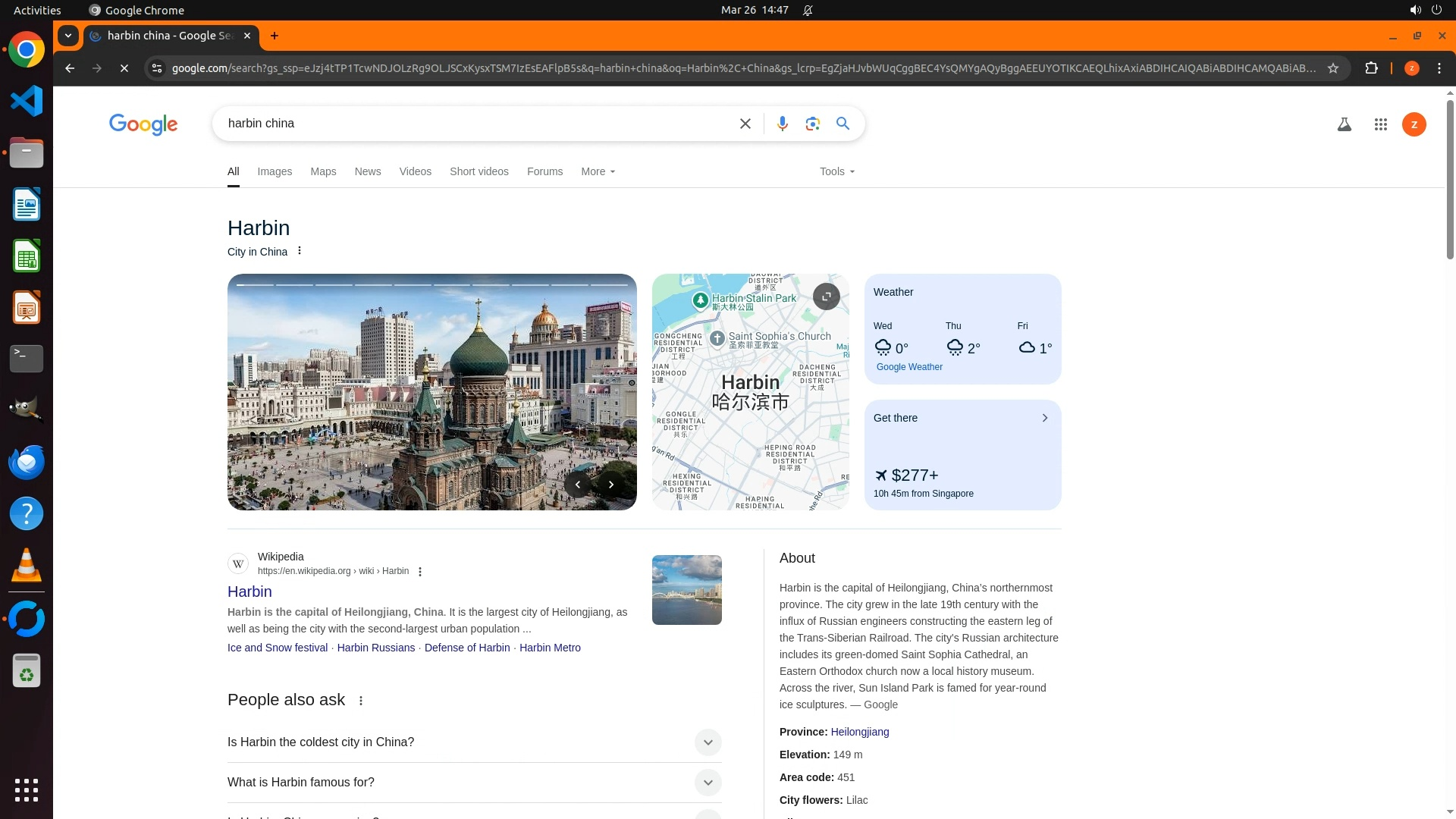This screenshot has width=1456, height=819.
Task: Open the Heilongjiang province link
Action: (859, 732)
